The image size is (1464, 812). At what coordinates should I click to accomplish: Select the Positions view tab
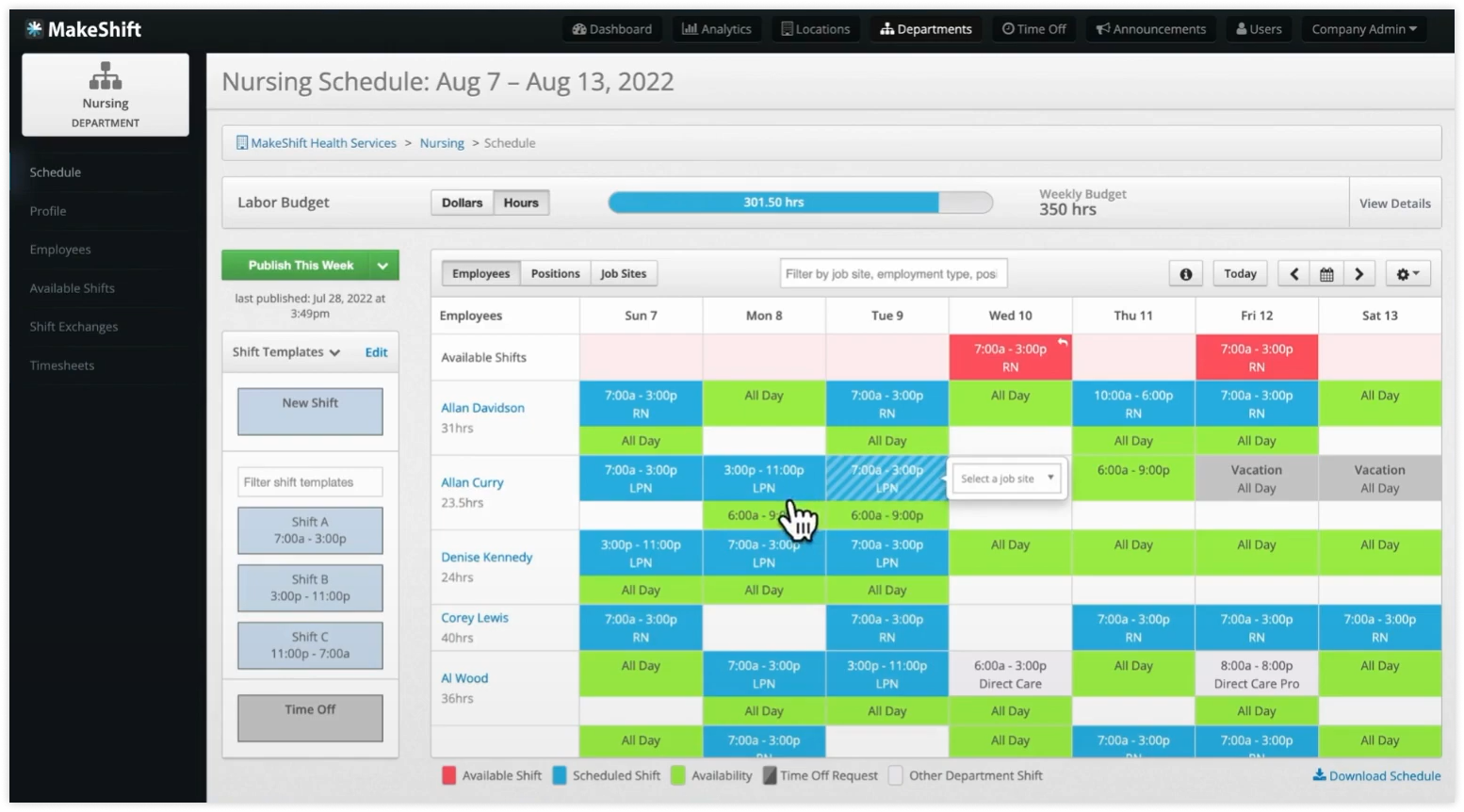click(556, 274)
